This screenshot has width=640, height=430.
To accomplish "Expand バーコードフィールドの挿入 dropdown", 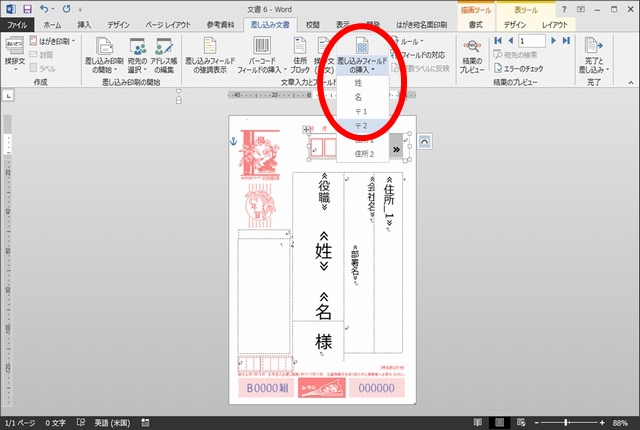I will (x=284, y=70).
